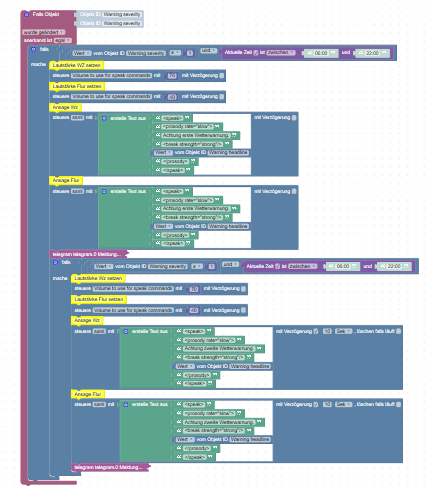Edit the </prosody> text in first Ansage Wz block
Image resolution: width=430 pixels, height=492 pixels.
pyautogui.click(x=175, y=161)
